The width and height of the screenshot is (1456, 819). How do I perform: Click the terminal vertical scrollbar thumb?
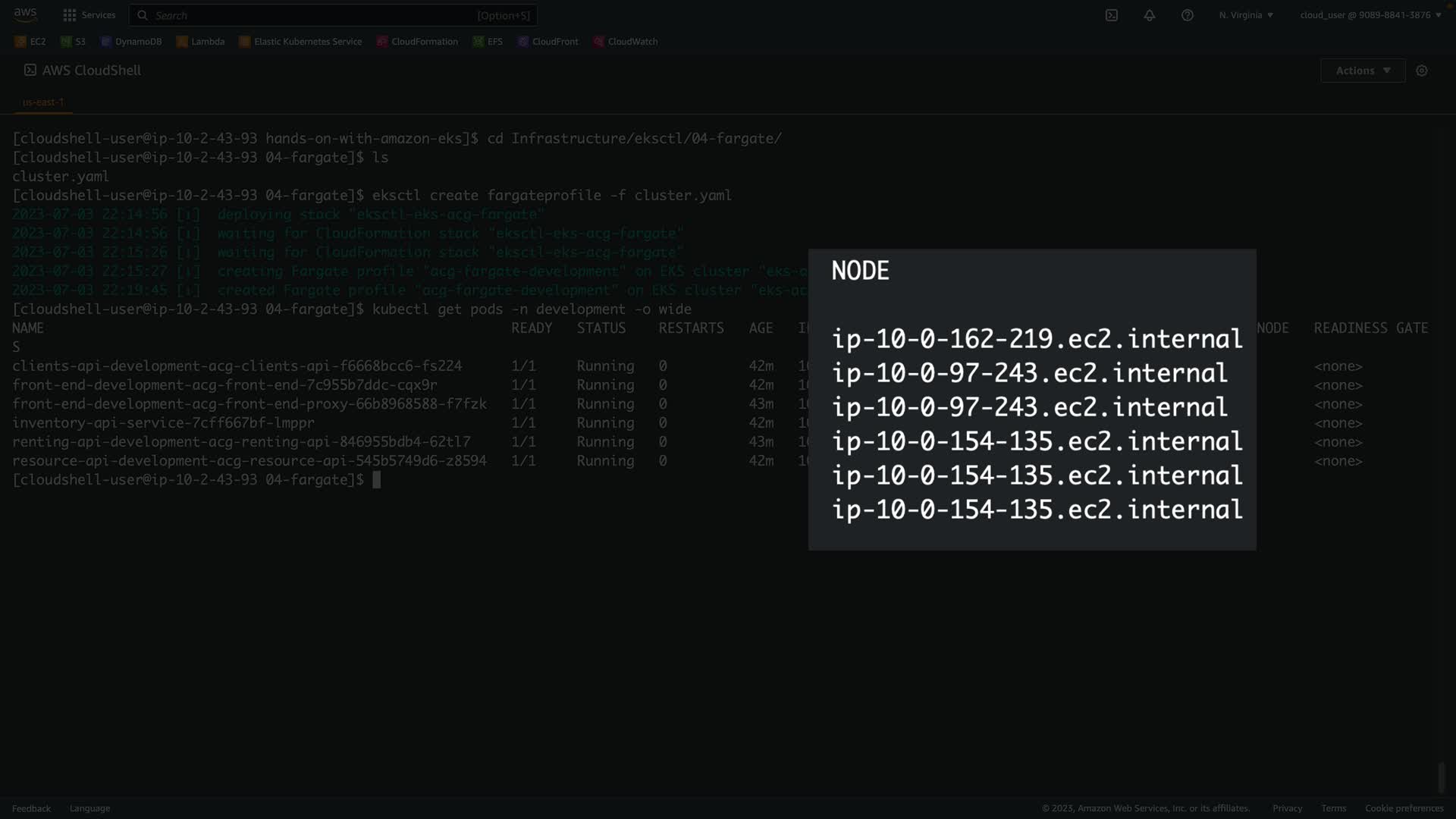[x=1441, y=777]
